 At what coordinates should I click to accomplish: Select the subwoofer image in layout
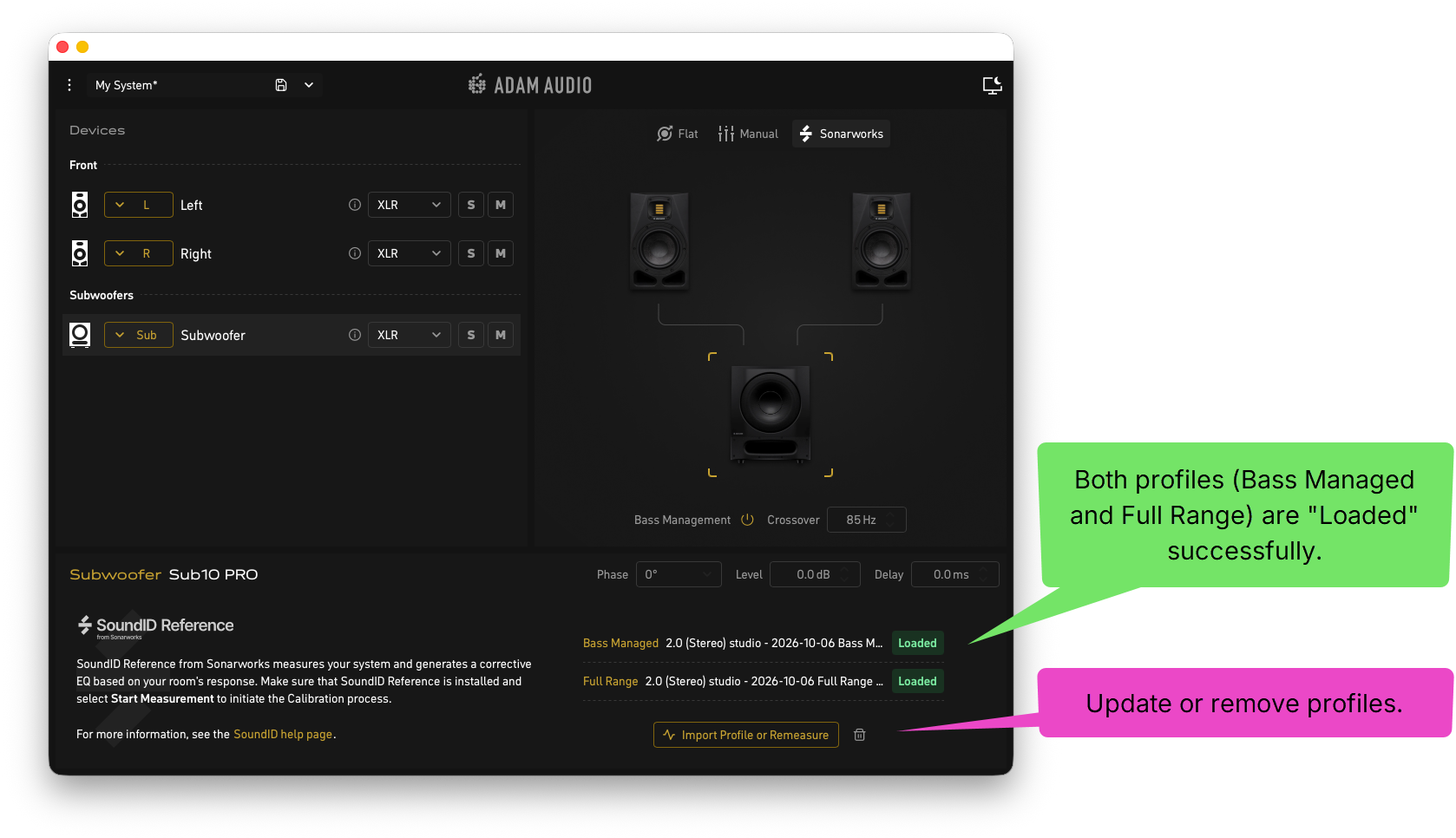tap(771, 413)
